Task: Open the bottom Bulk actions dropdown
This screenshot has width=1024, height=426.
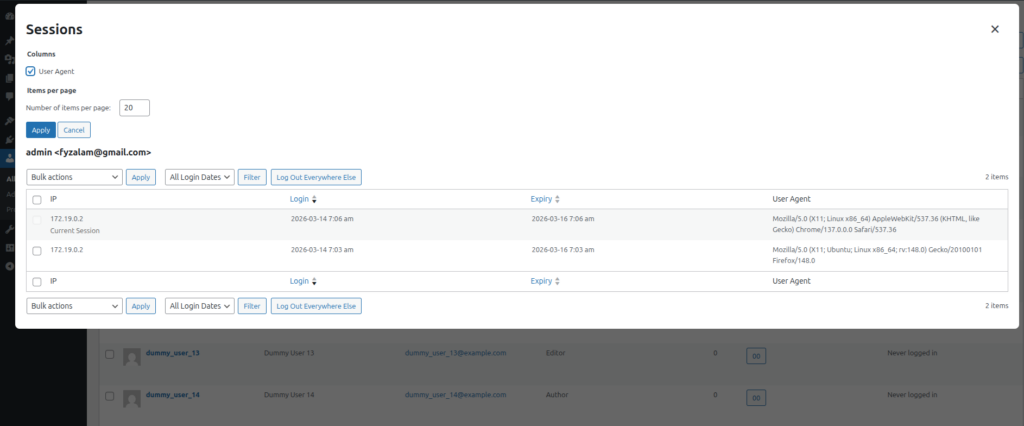Action: coord(74,306)
